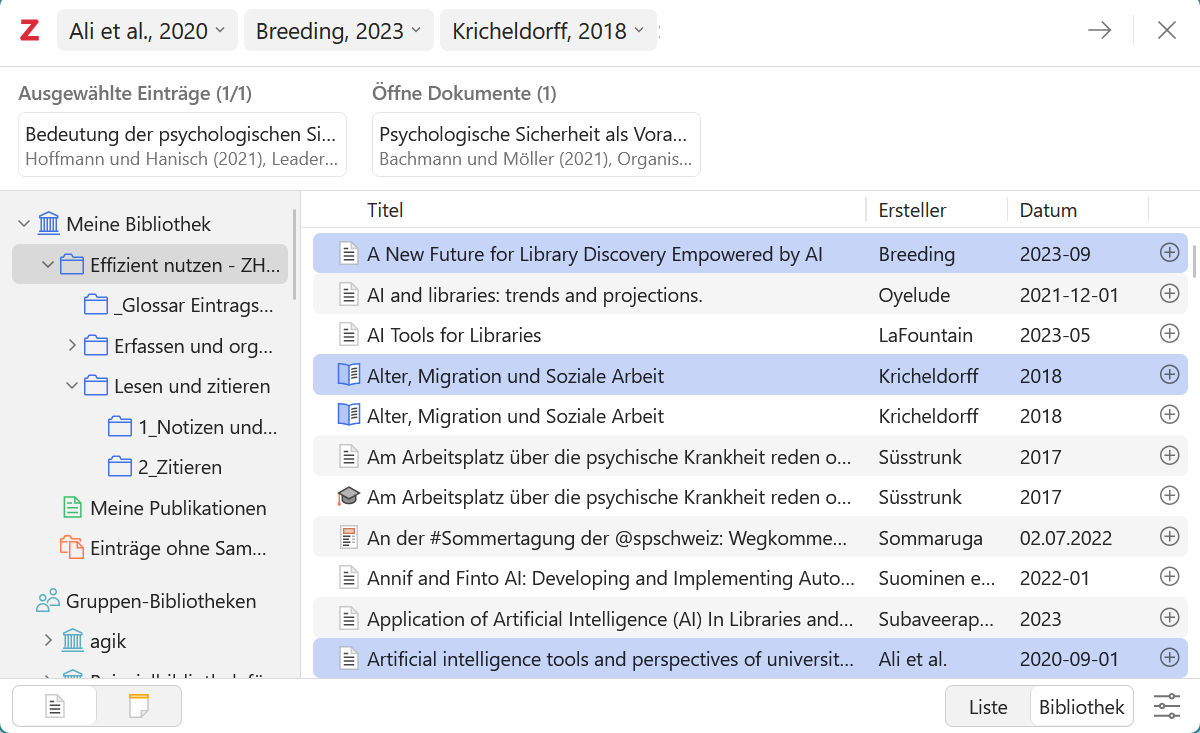This screenshot has width=1200, height=733.
Task: Sort by the Ersteller column header
Action: point(912,210)
